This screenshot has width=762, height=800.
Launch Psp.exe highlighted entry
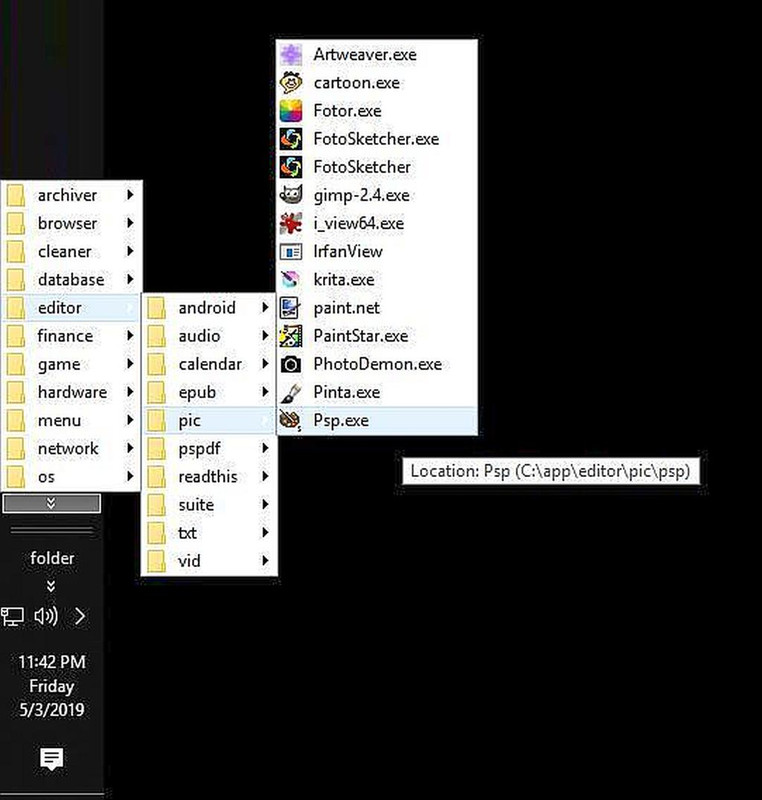pyautogui.click(x=377, y=420)
